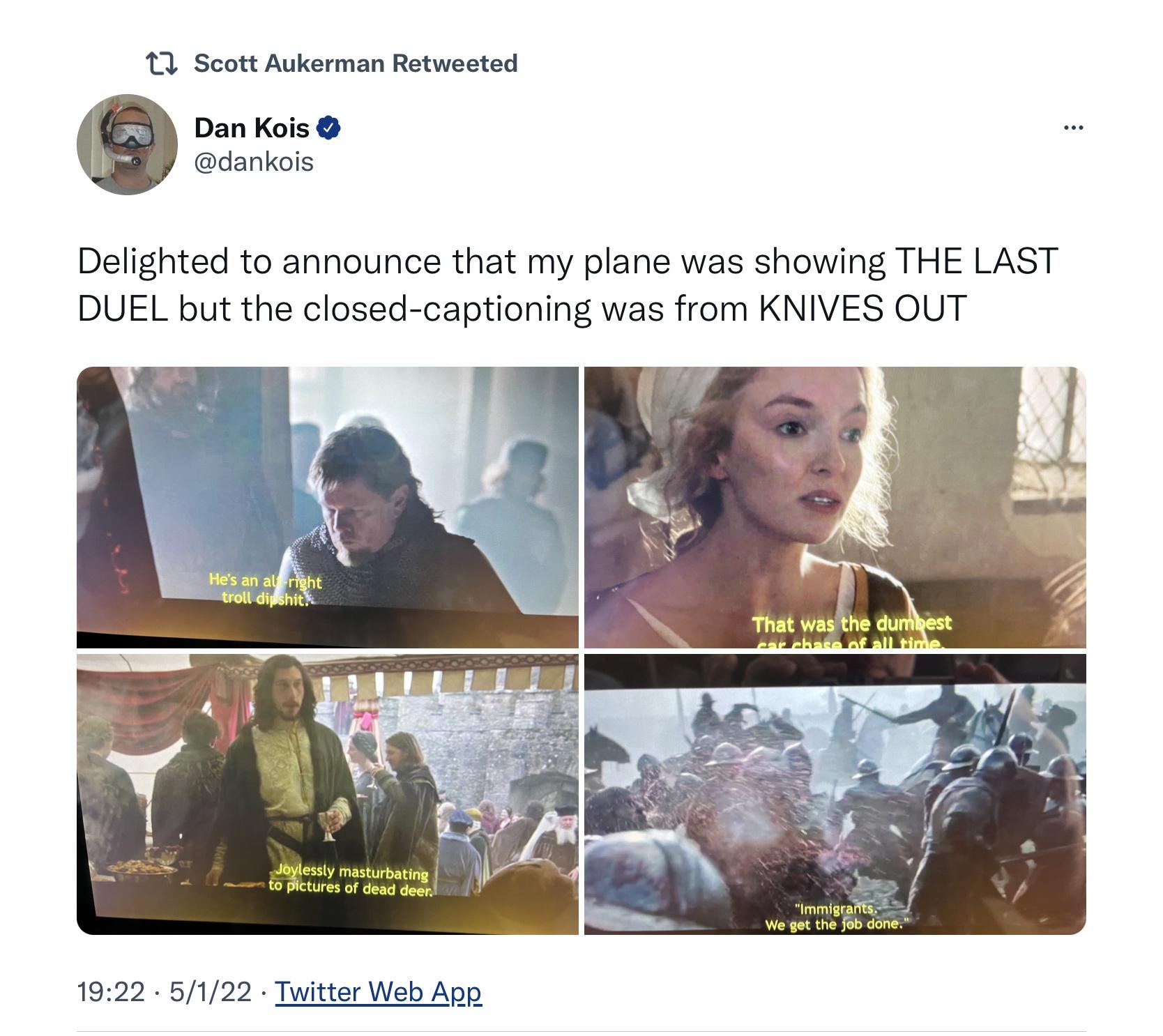Click the blue verified badge
This screenshot has height=1036, width=1163.
pos(329,128)
